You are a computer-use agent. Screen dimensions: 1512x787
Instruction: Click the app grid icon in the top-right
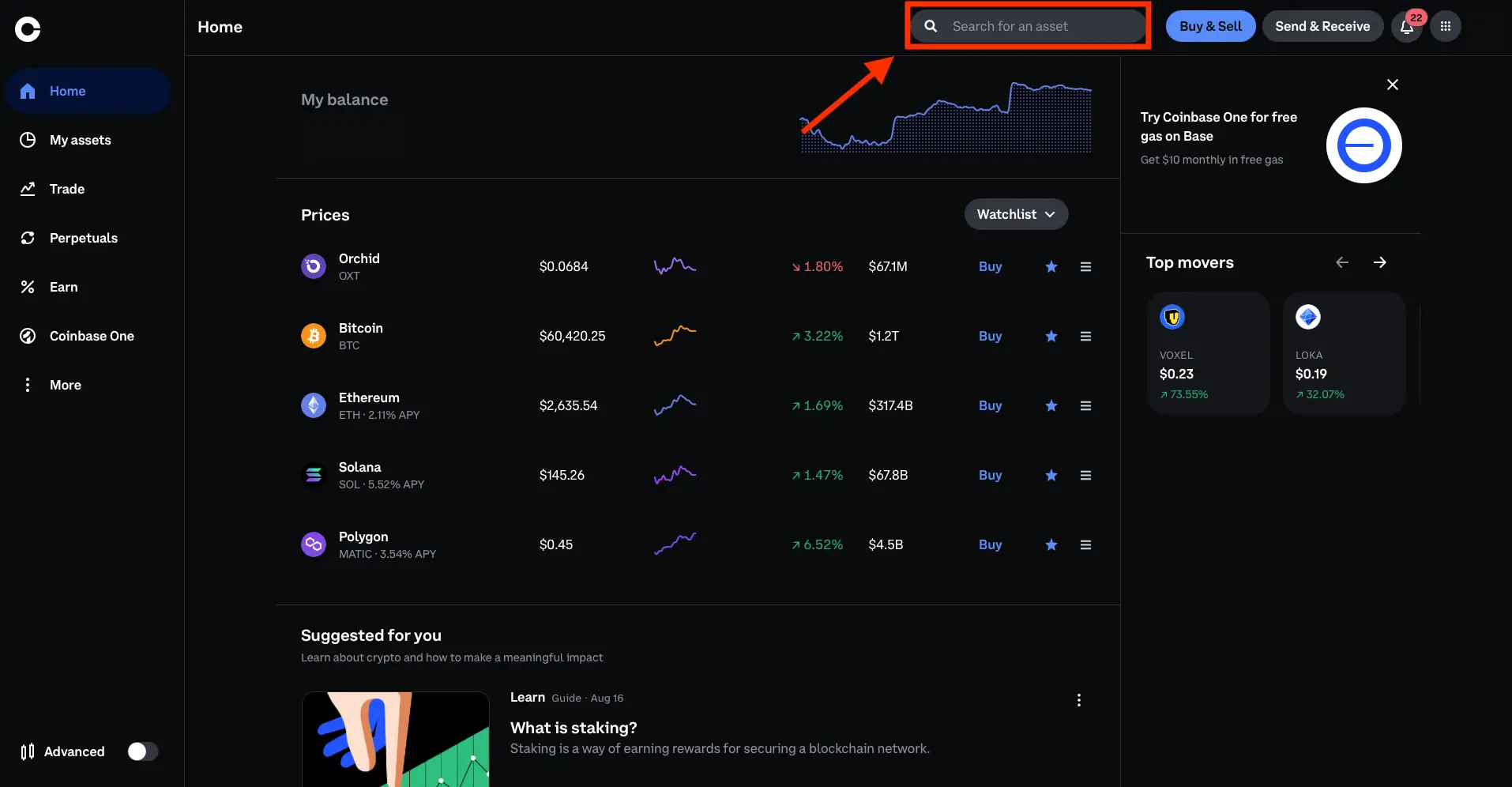1446,26
